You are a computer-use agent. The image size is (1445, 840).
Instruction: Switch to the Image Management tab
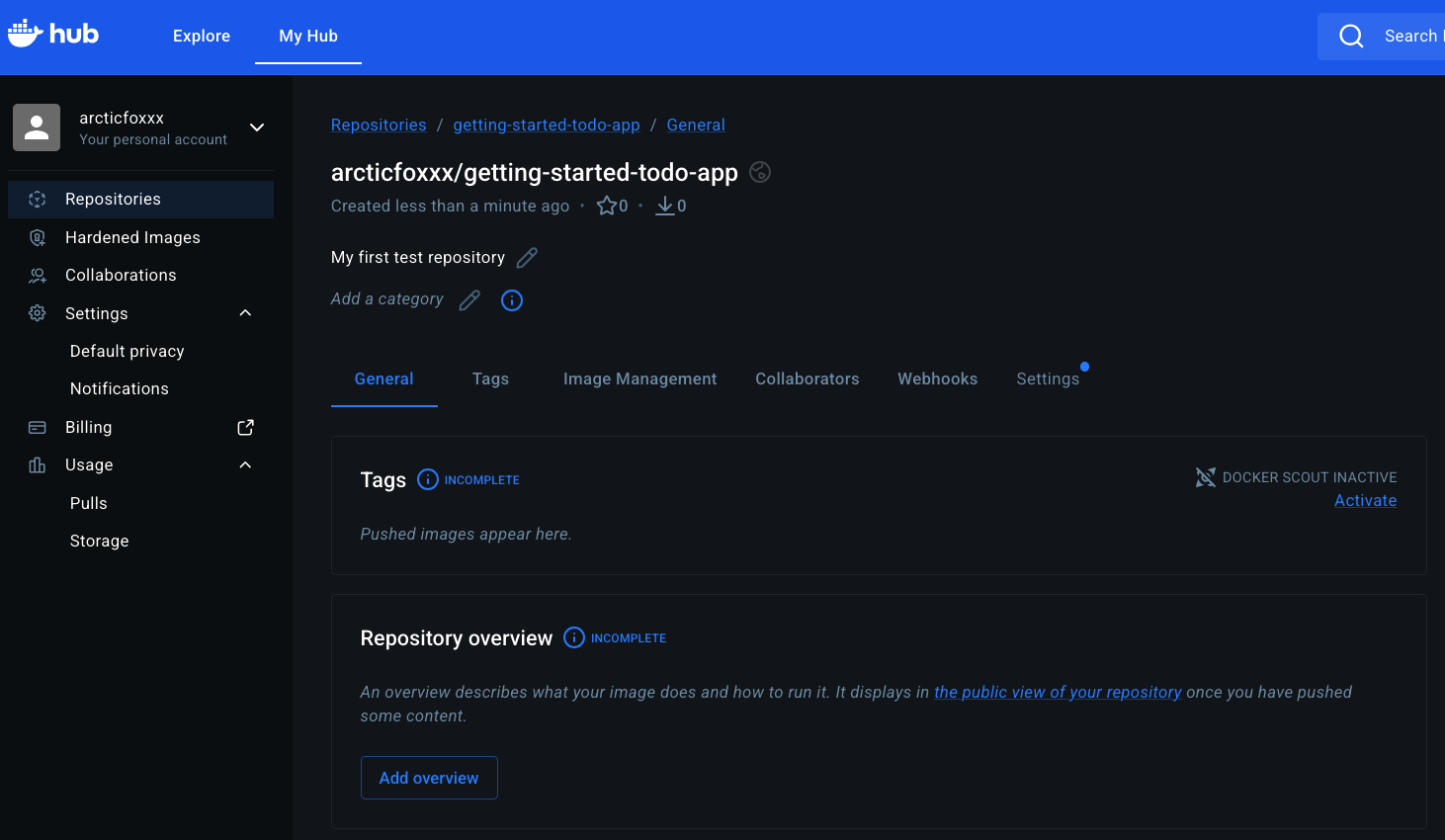(x=640, y=379)
